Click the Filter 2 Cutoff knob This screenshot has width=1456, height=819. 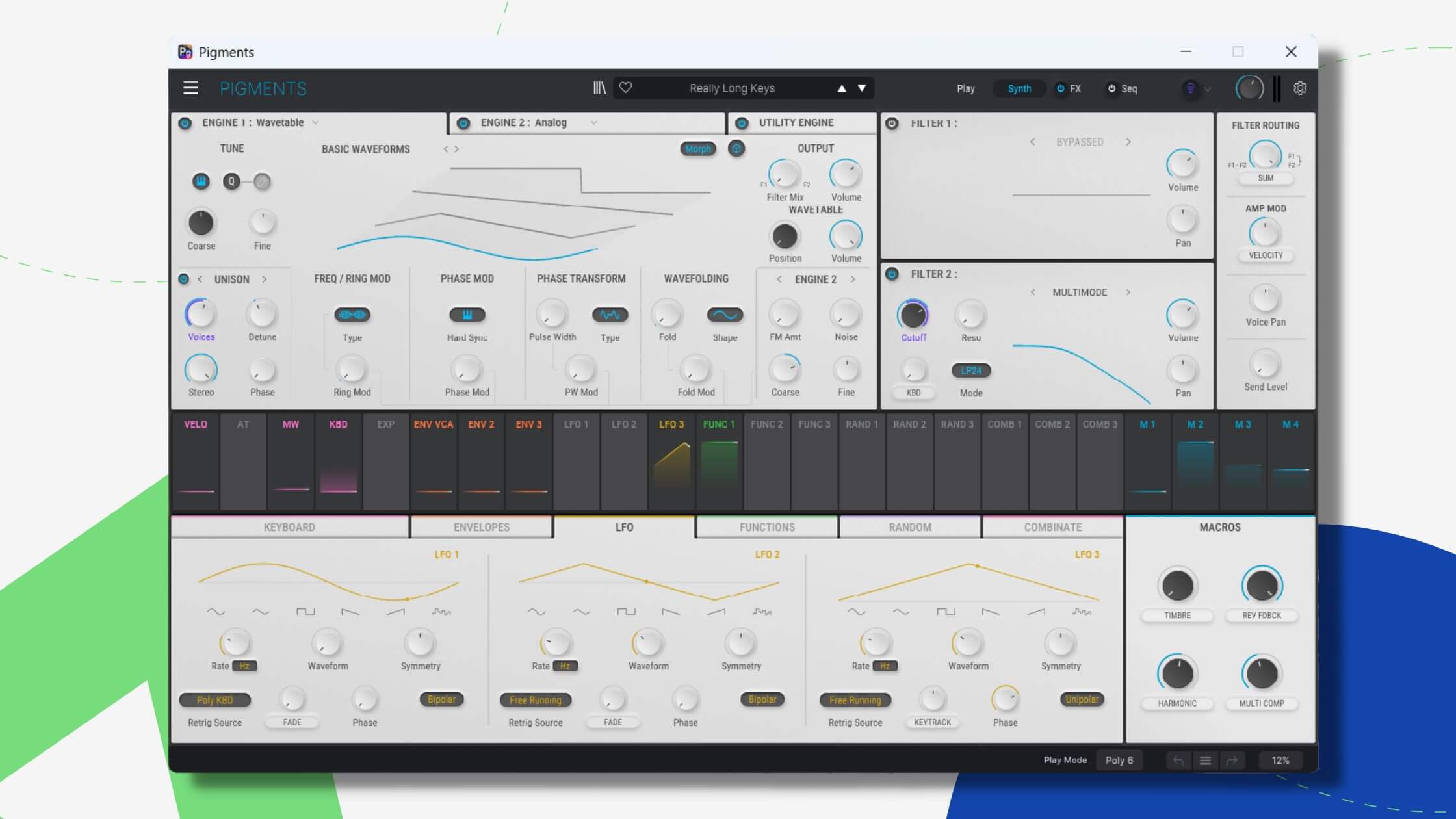[x=913, y=315]
